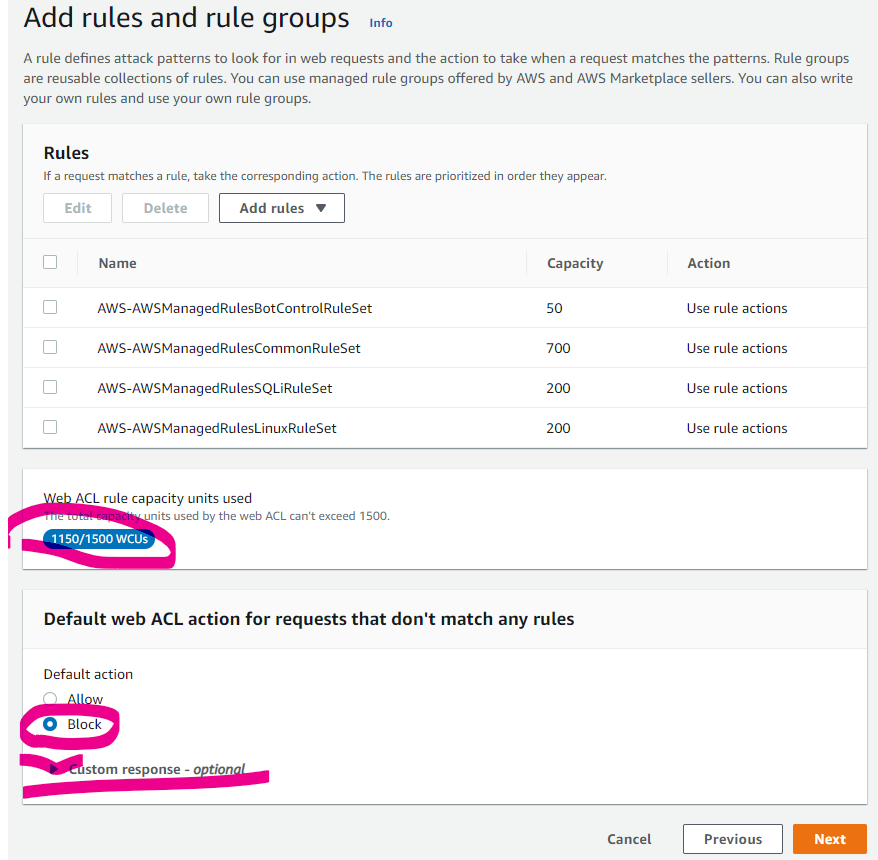Click the capacity value 700

point(558,348)
